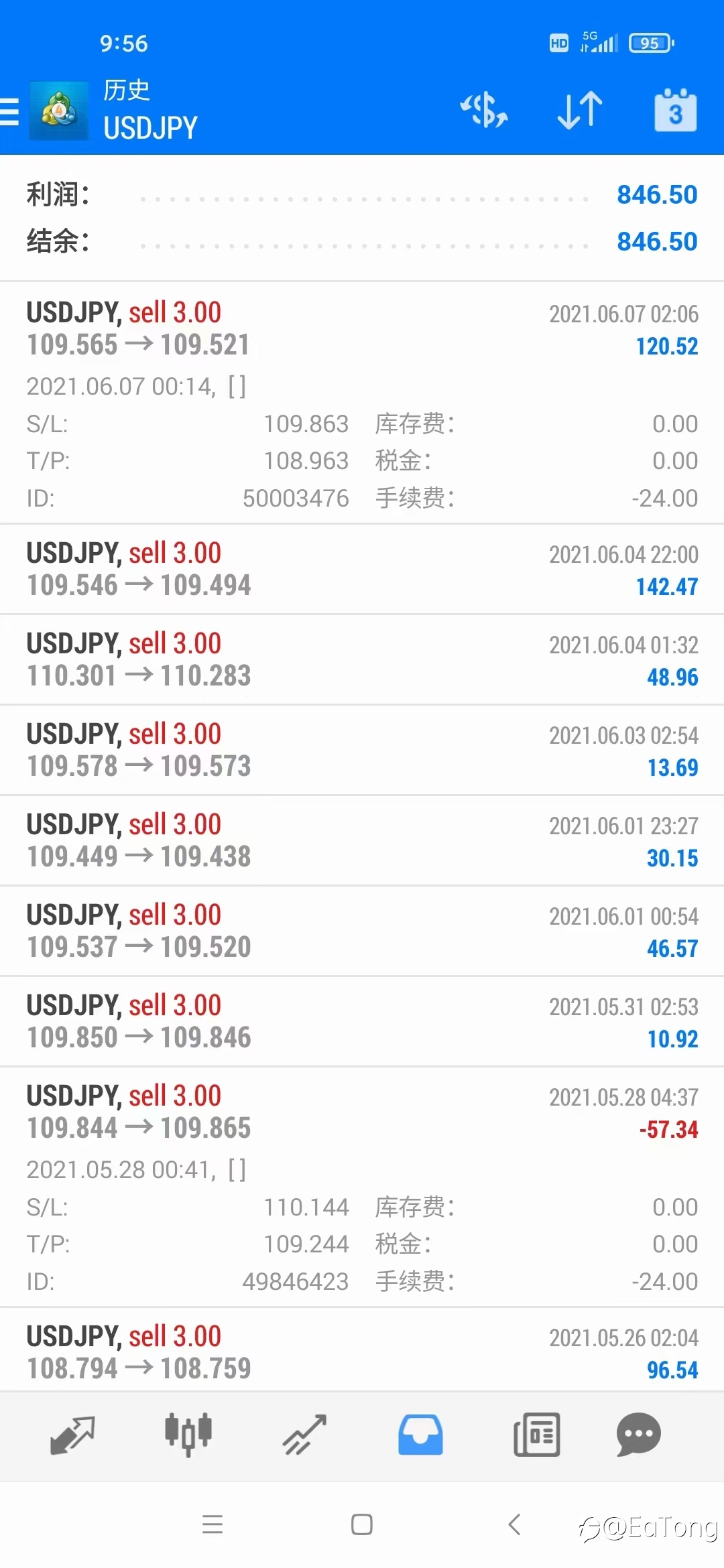724x1568 pixels.
Task: Select the 2021.05.26 02:04 trade row
Action: click(x=362, y=1350)
